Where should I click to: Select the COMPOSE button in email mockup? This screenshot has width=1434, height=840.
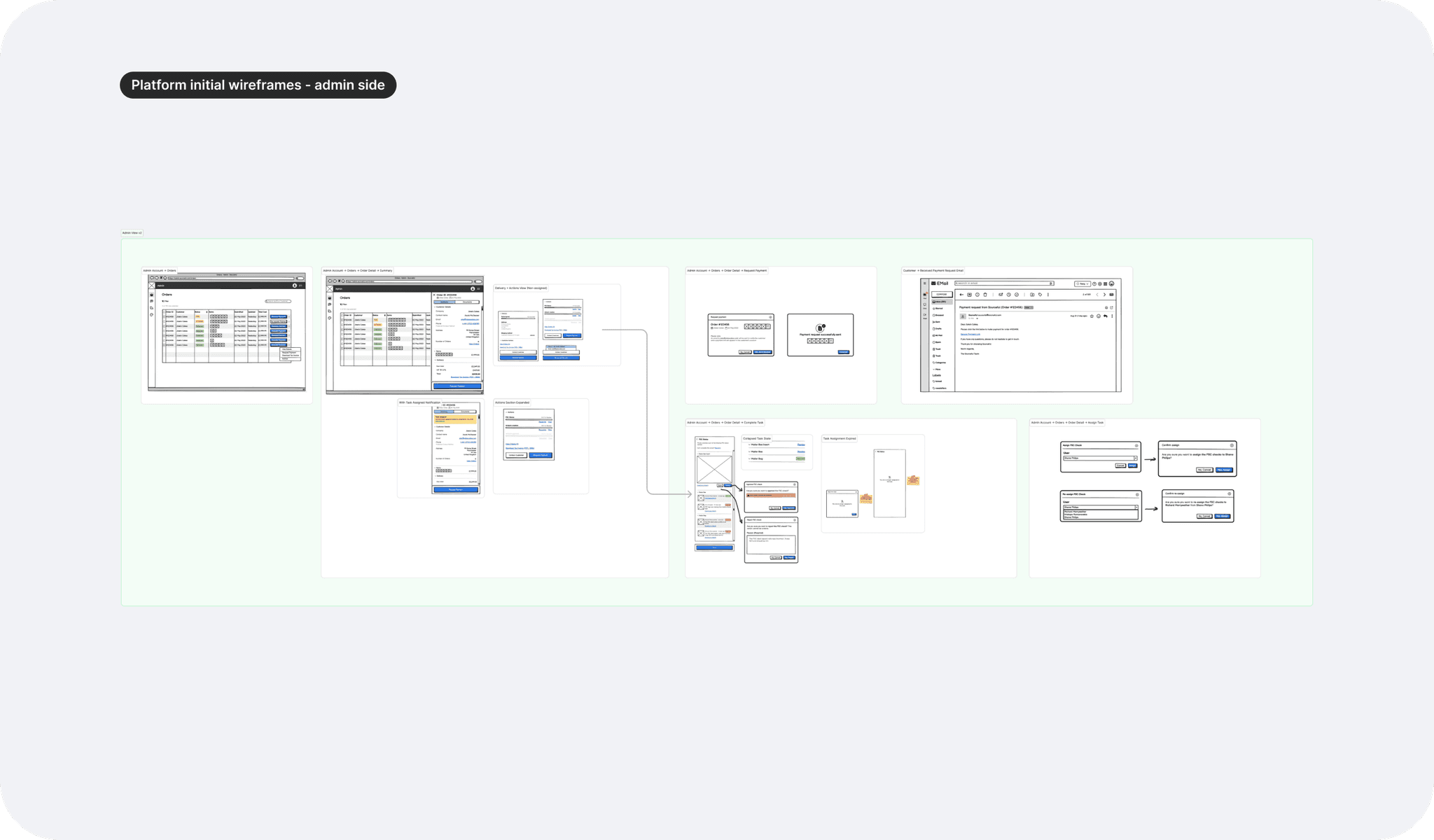point(942,294)
